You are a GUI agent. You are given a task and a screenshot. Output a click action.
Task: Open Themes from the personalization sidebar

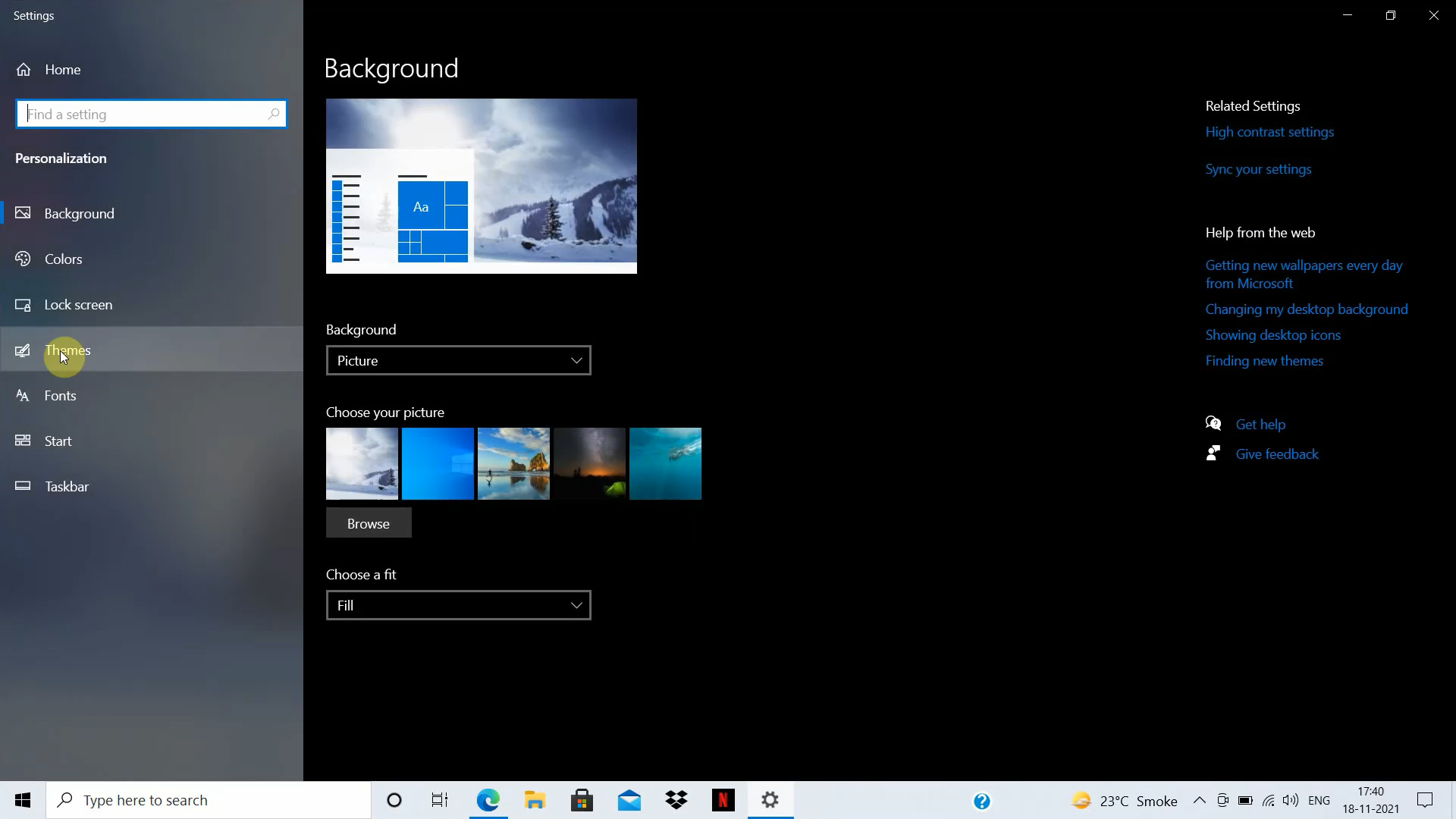coord(68,350)
